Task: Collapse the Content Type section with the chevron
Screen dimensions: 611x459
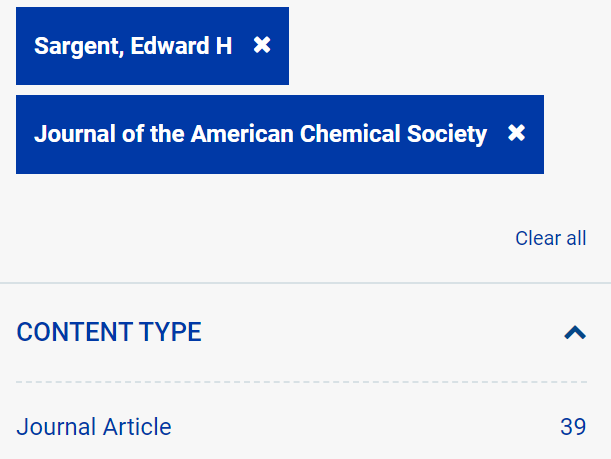Action: tap(575, 332)
